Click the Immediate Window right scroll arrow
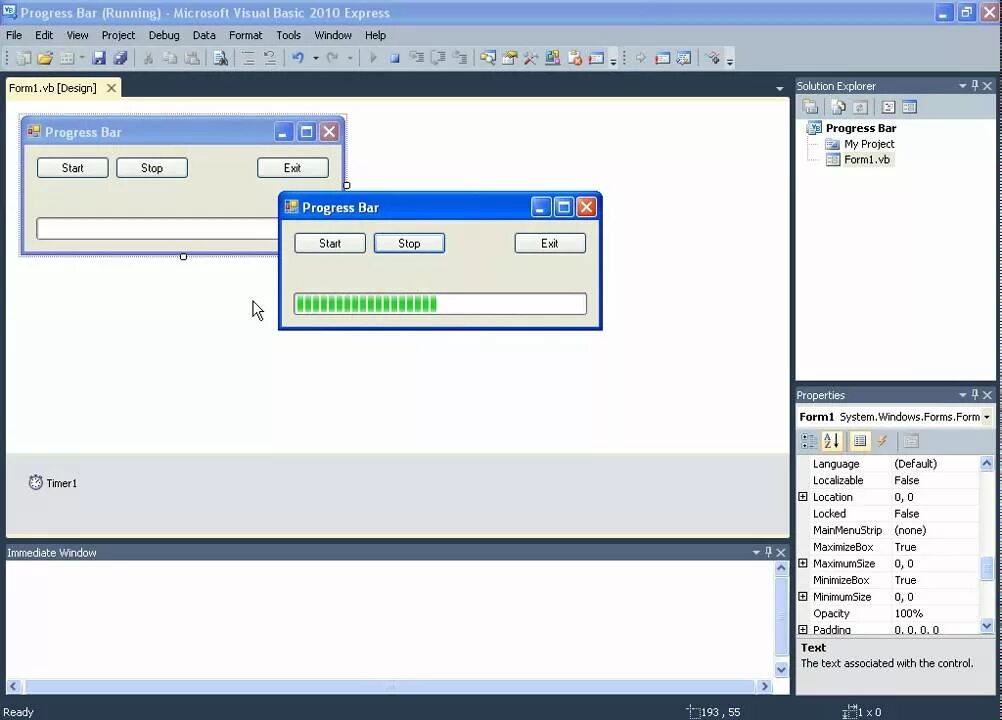The width and height of the screenshot is (1002, 720). point(764,686)
